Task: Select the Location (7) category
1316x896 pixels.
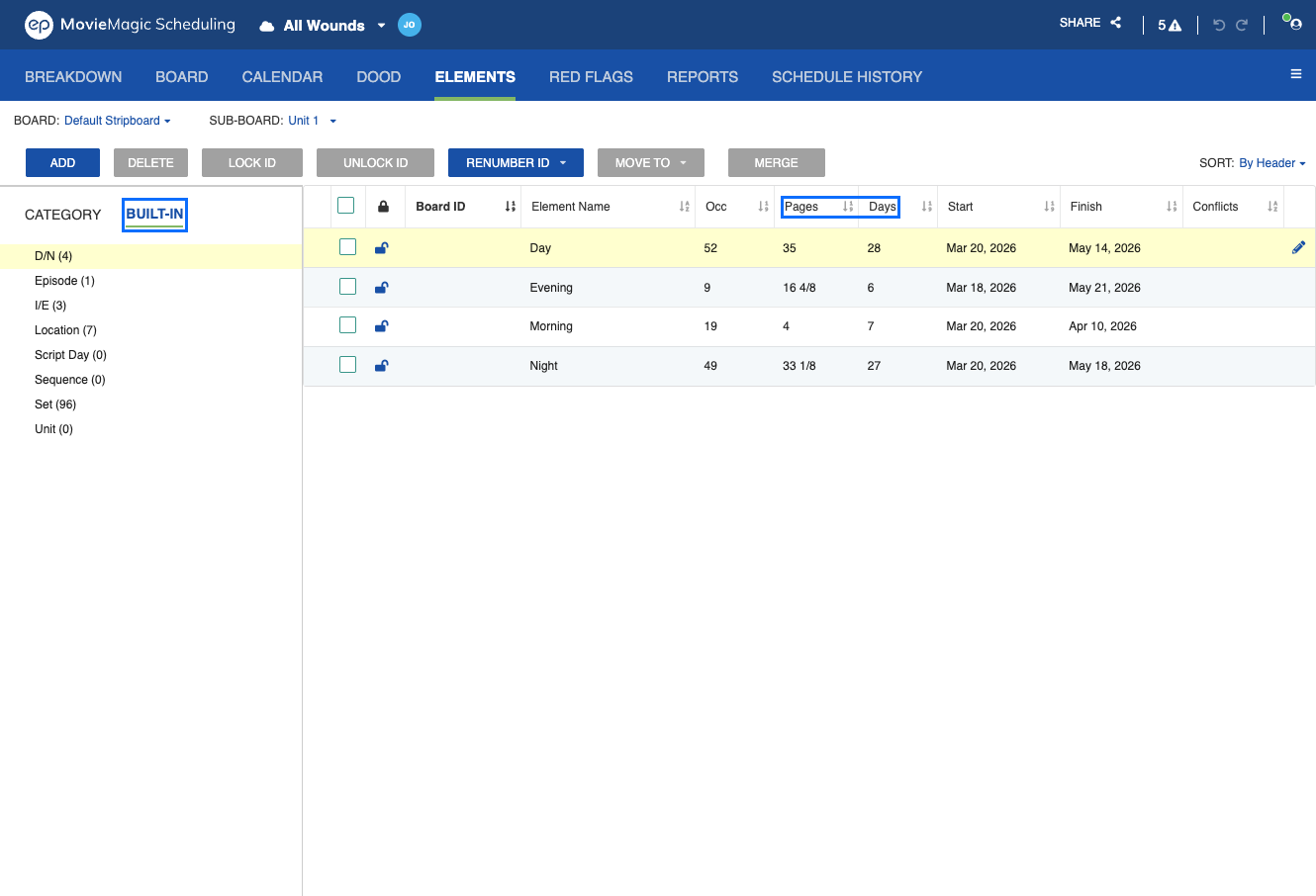Action: [x=150, y=330]
